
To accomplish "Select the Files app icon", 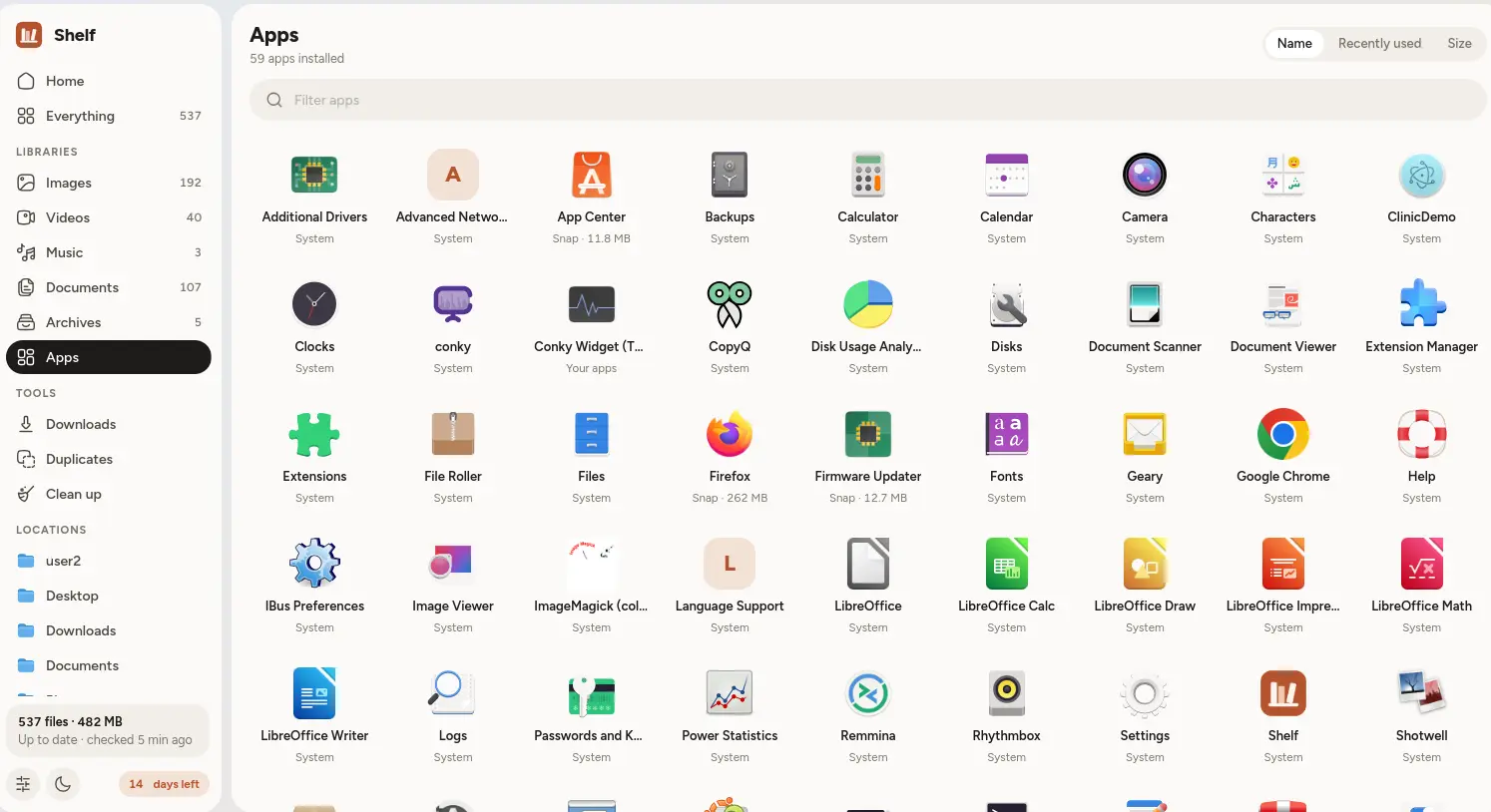I will coord(592,434).
